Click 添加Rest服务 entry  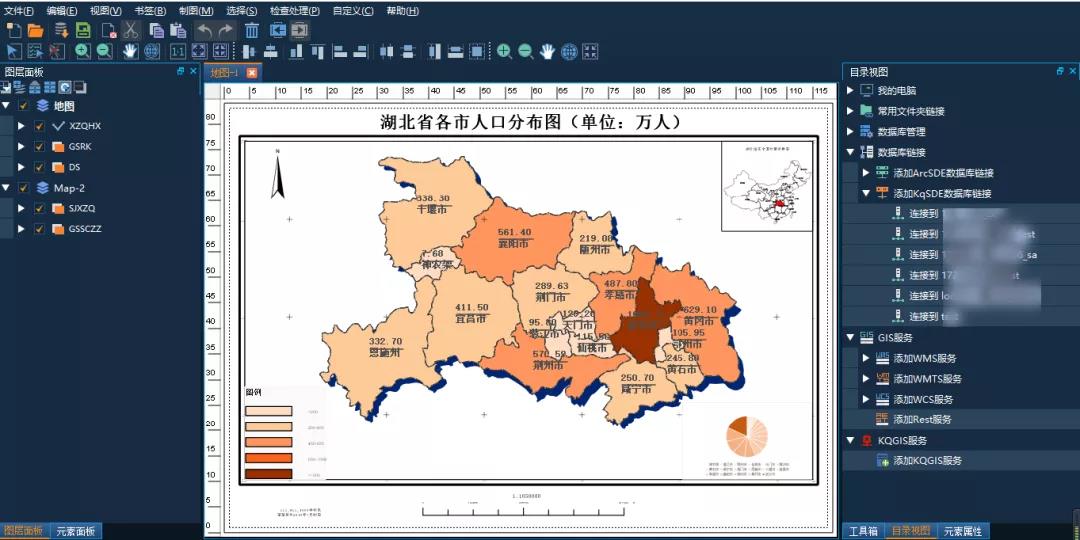[x=922, y=420]
